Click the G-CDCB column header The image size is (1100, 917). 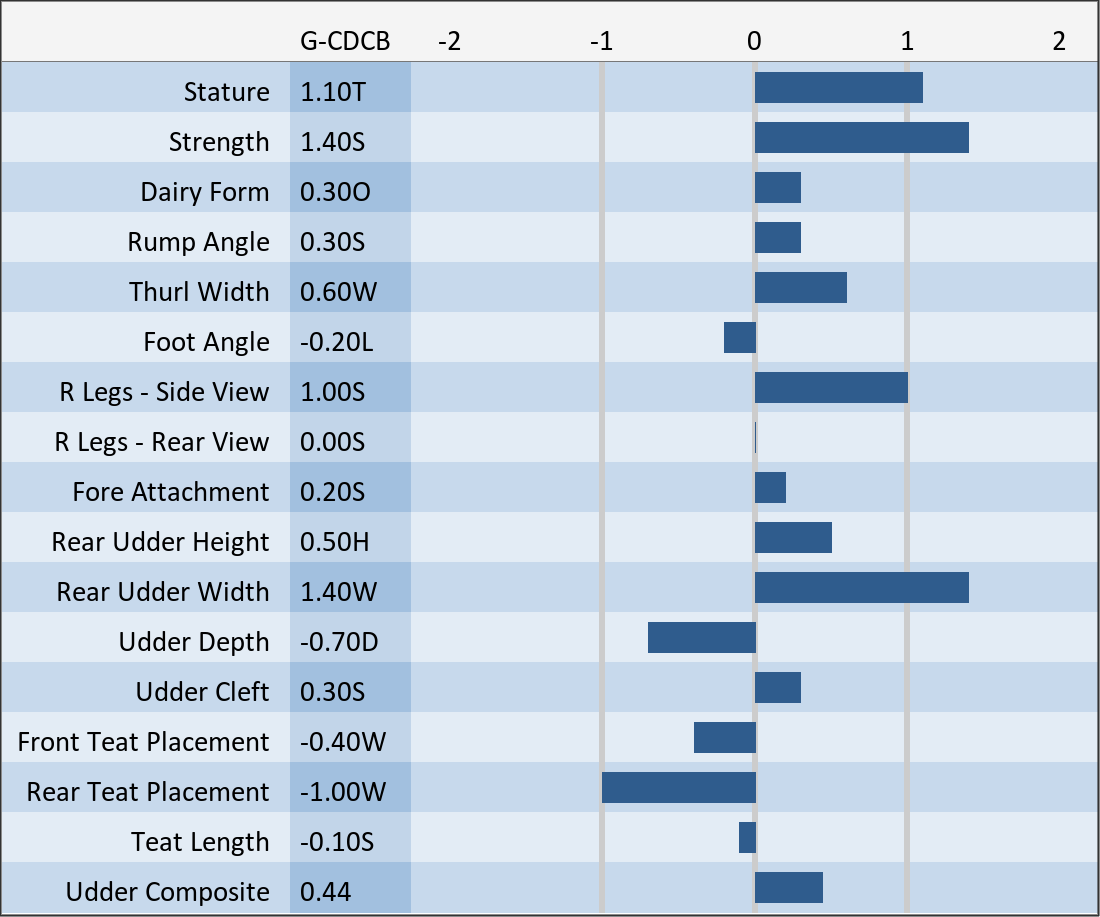coord(345,42)
